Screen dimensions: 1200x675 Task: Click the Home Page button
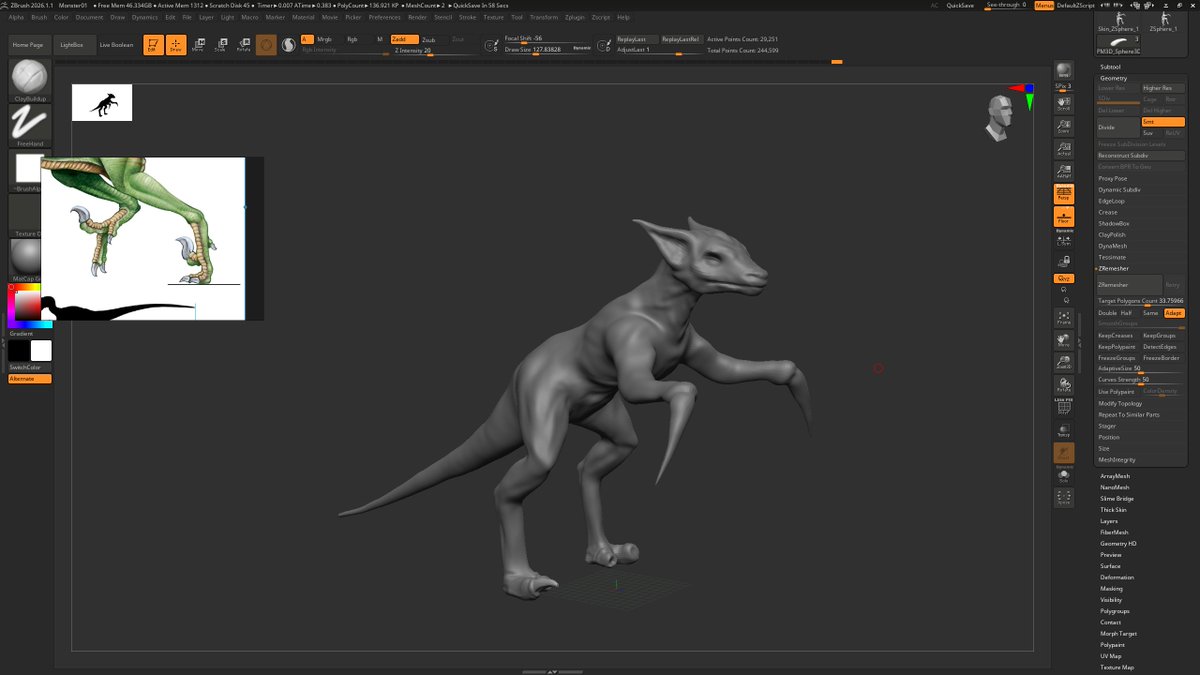coord(28,45)
